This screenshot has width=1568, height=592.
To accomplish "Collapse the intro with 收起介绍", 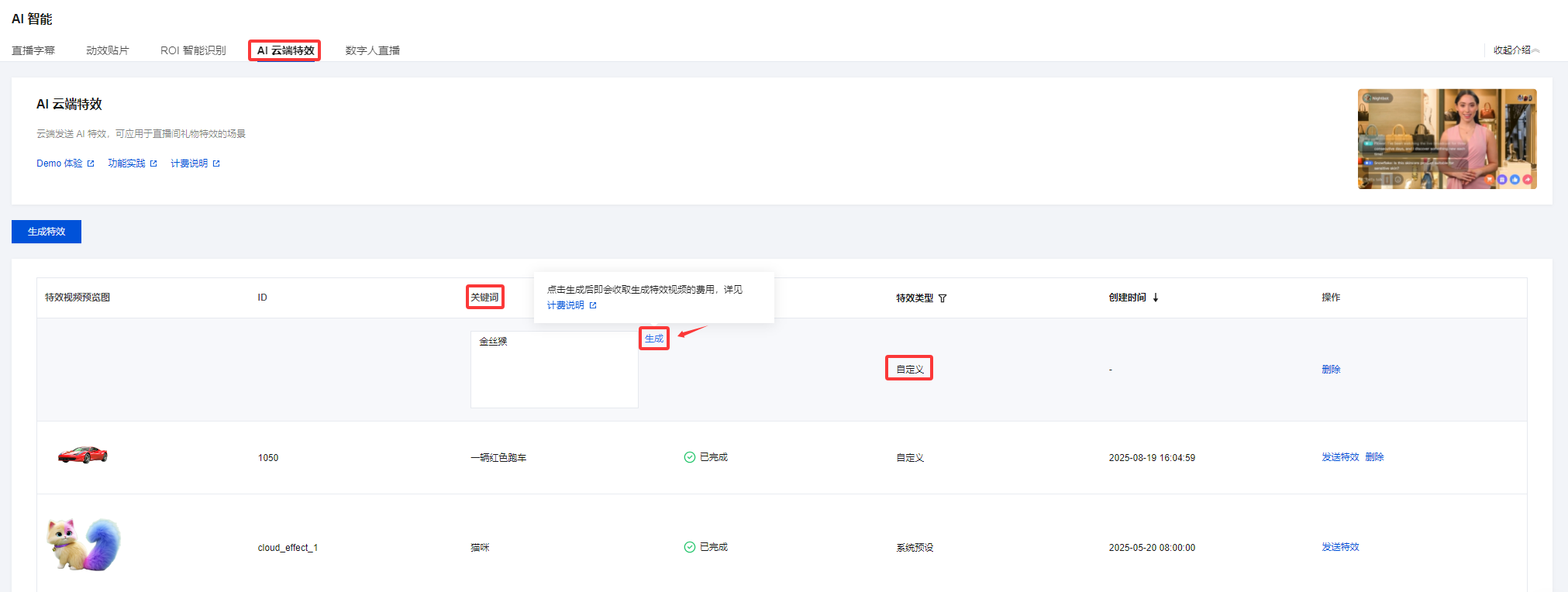I will pos(1517,50).
